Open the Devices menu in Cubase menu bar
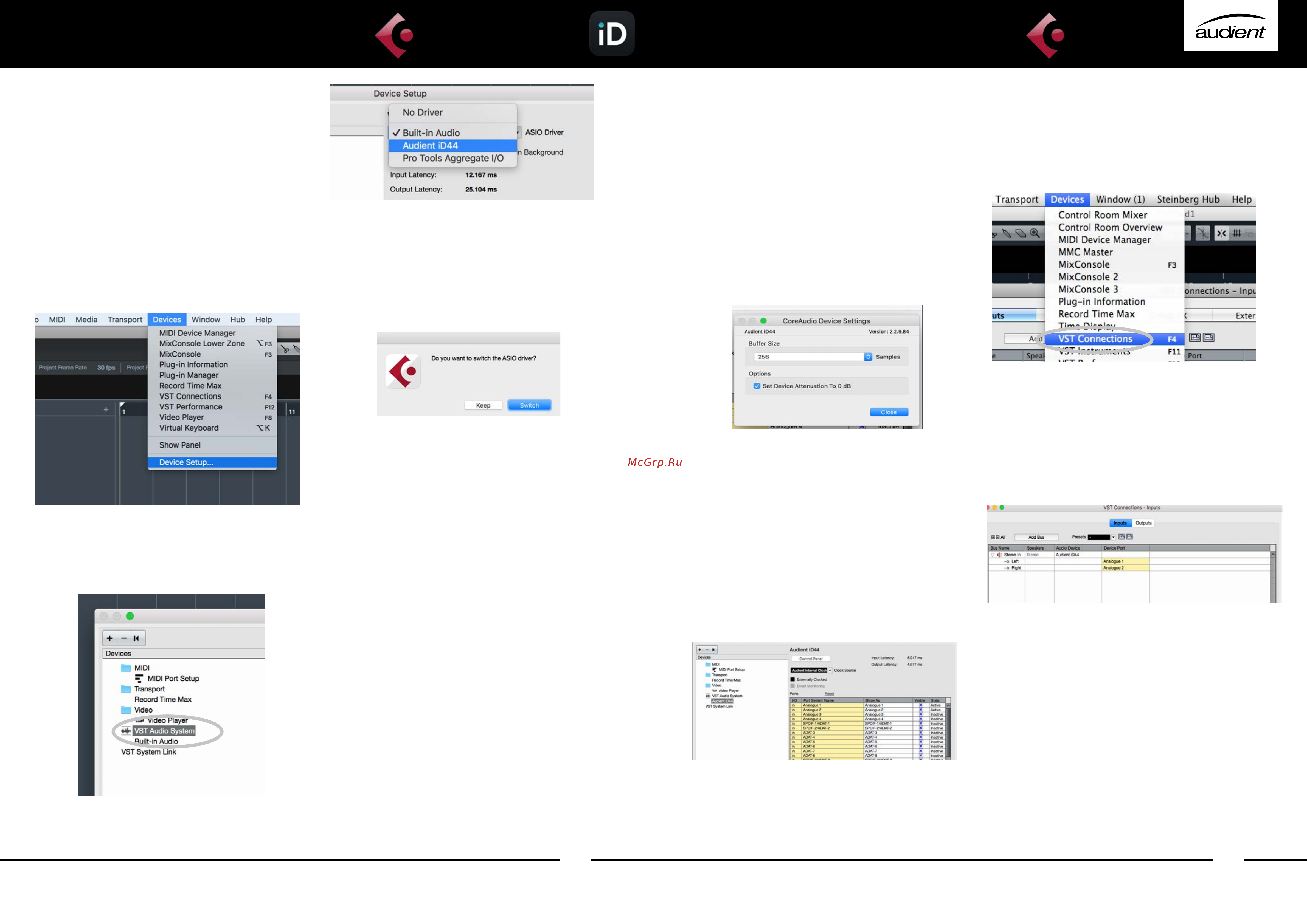The width and height of the screenshot is (1307, 924). click(x=167, y=320)
